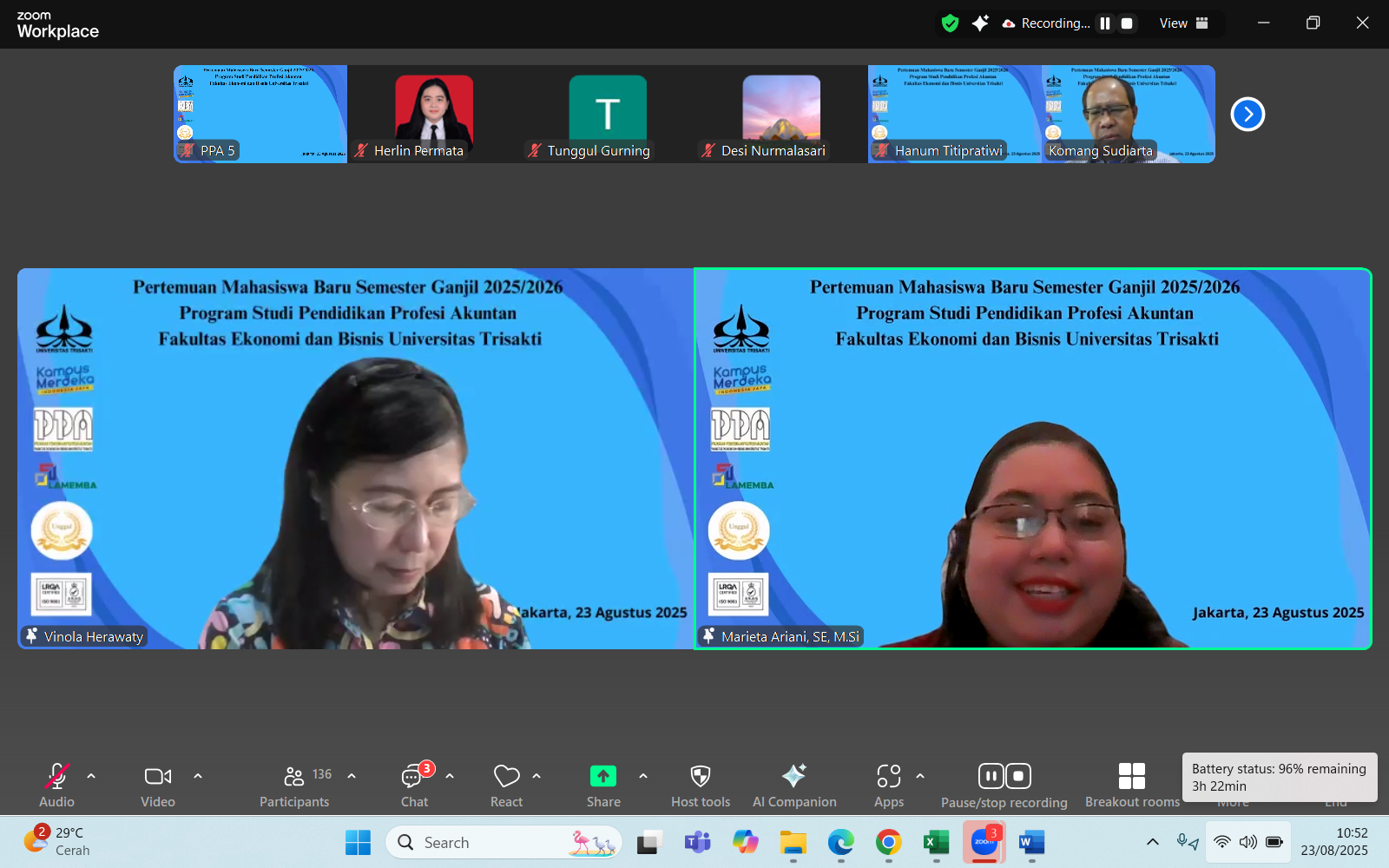This screenshot has height=868, width=1389.
Task: Open File Explorer from taskbar
Action: pos(793,842)
